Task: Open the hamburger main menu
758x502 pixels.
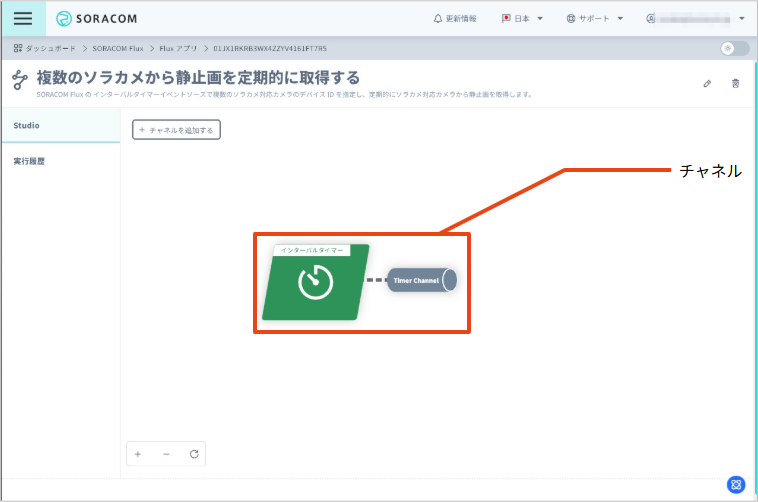Action: [23, 18]
